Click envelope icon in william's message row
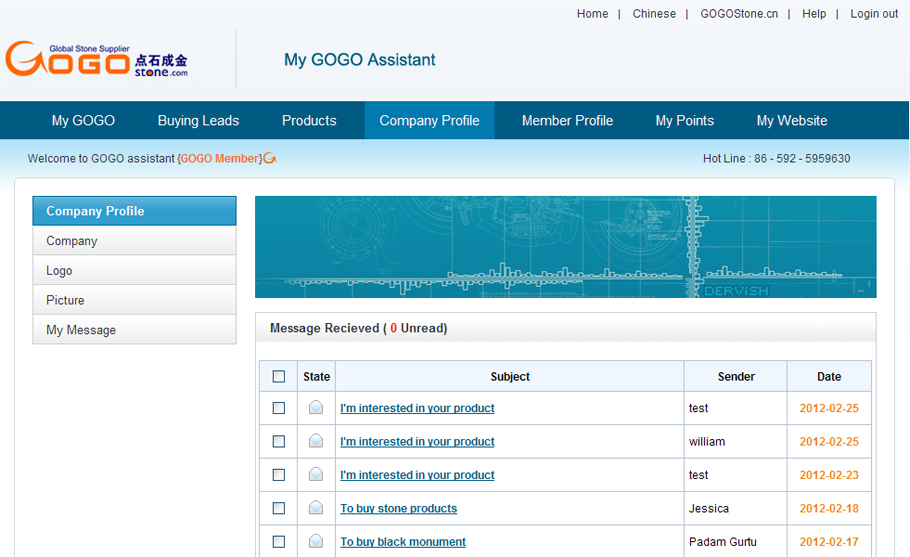 316,441
